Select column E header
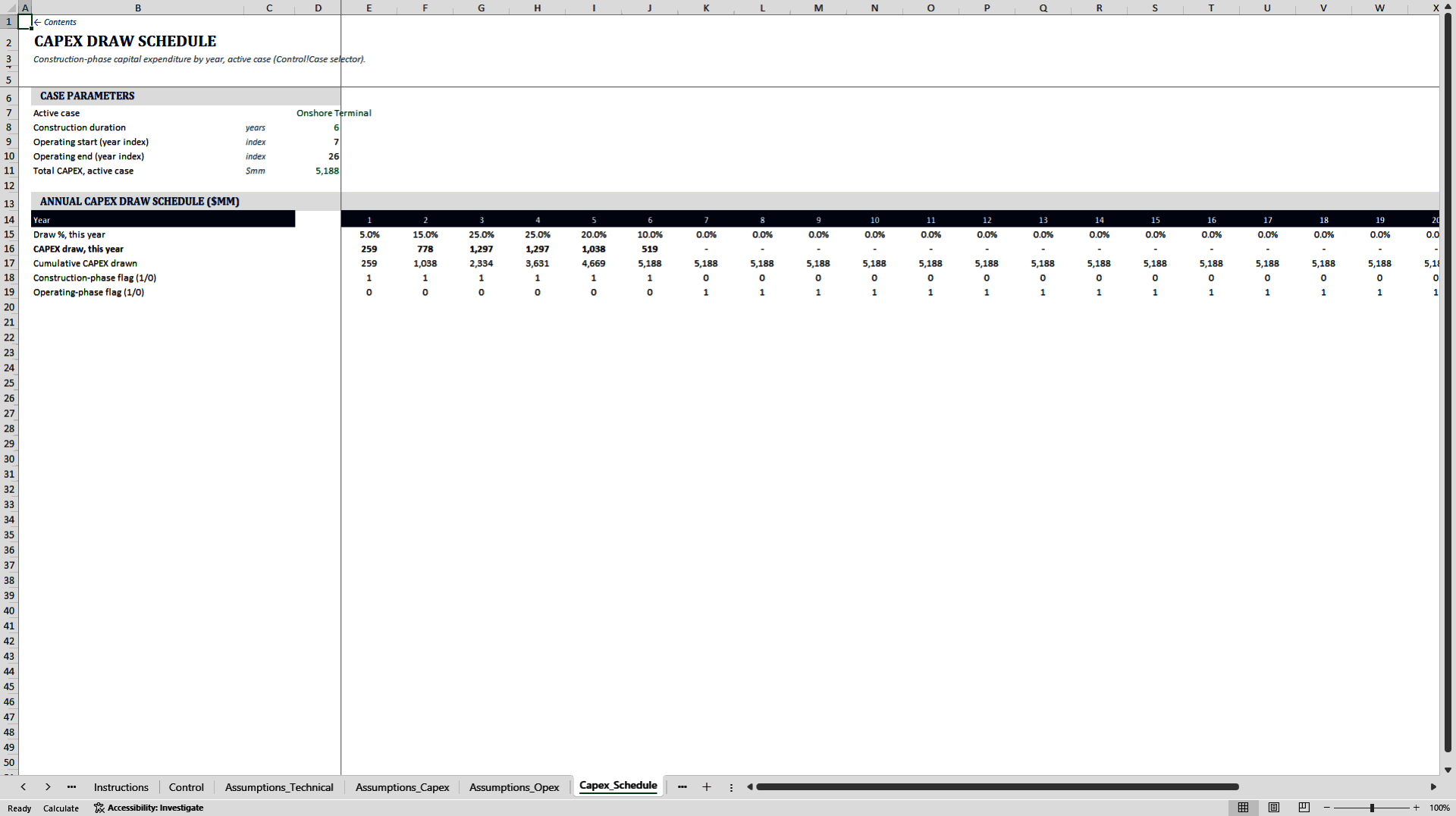The height and width of the screenshot is (816, 1456). [x=369, y=8]
